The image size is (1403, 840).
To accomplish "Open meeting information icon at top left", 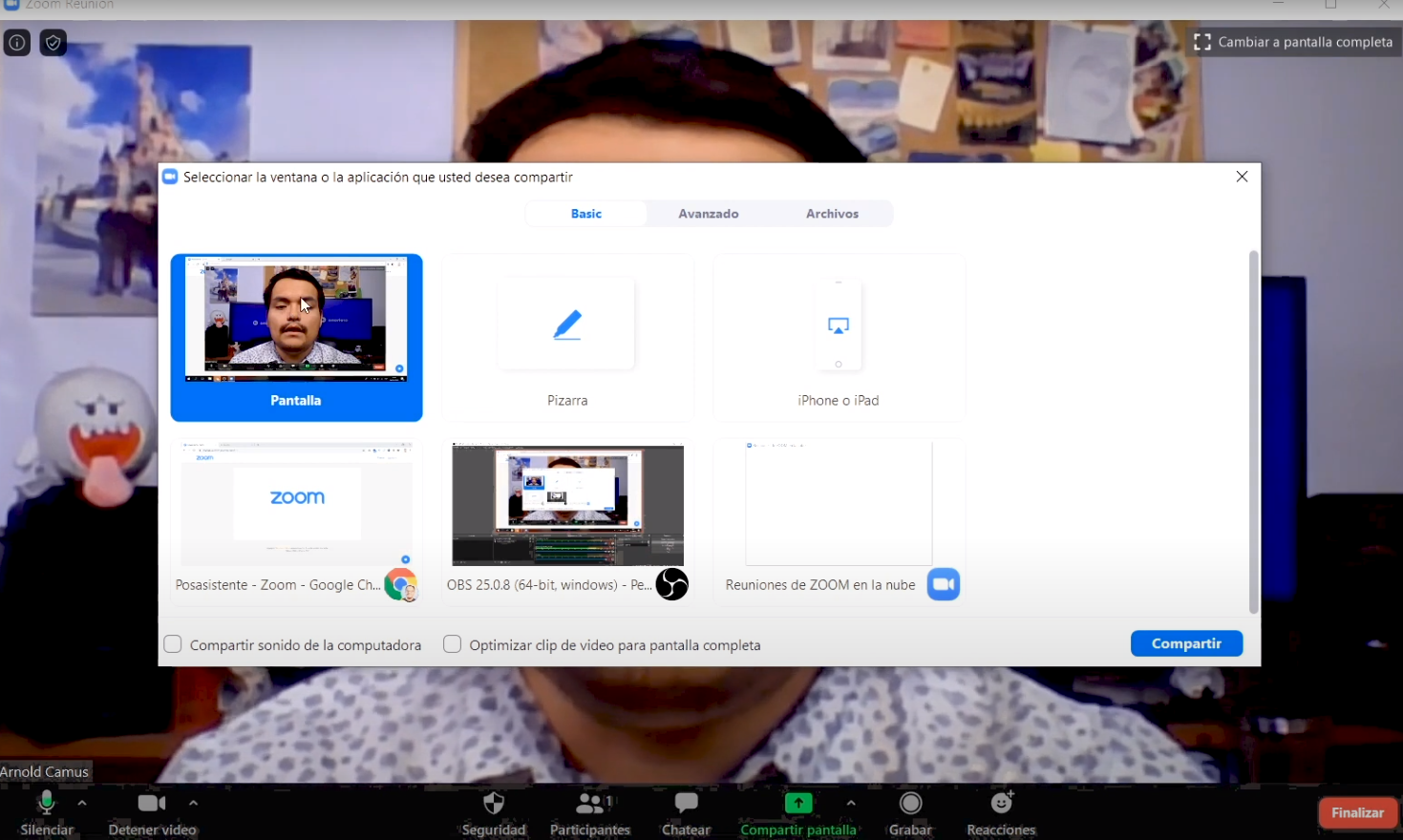I will click(x=17, y=43).
